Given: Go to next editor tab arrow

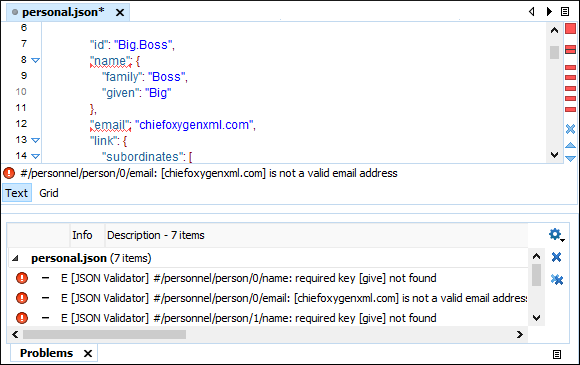Looking at the screenshot, I should [549, 11].
